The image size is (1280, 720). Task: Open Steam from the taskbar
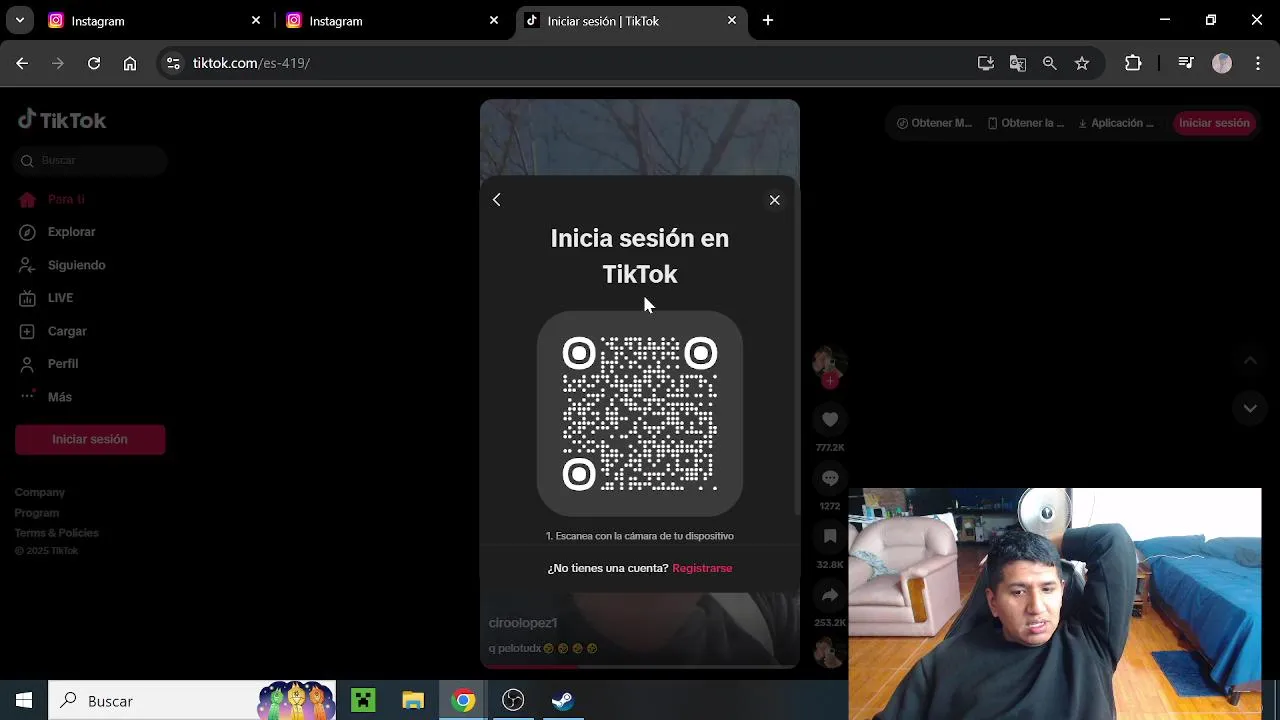563,701
